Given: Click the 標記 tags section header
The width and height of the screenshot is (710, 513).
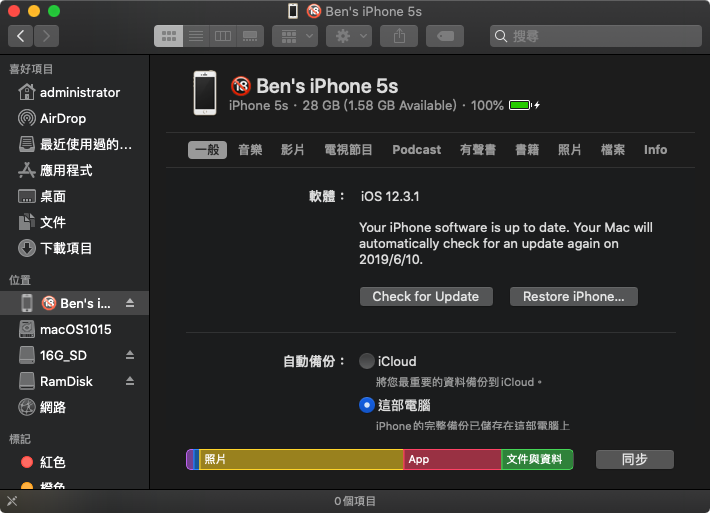Looking at the screenshot, I should pyautogui.click(x=20, y=439).
